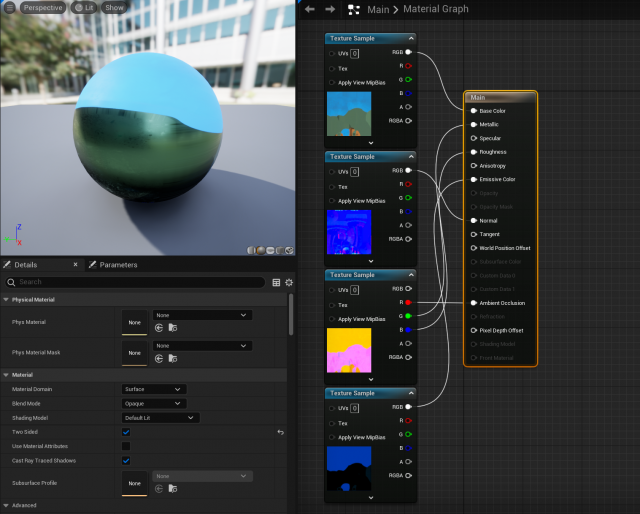Uncheck the Two Sided checkbox
The image size is (640, 514).
tap(126, 432)
